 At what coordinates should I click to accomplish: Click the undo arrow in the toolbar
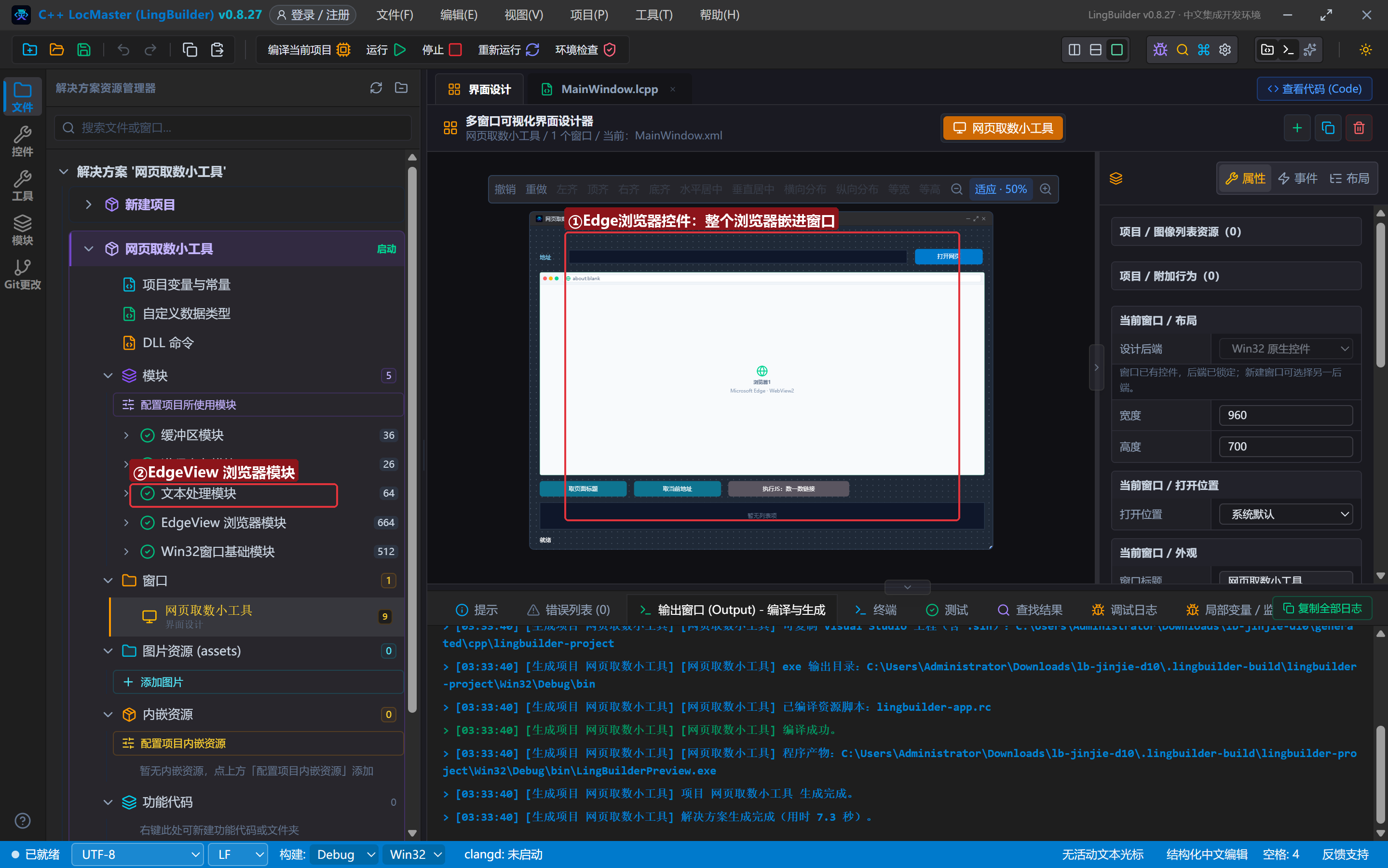coord(123,50)
